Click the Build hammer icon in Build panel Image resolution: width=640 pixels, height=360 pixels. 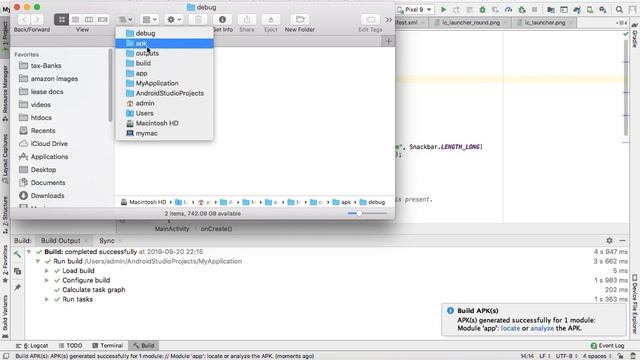[17, 254]
